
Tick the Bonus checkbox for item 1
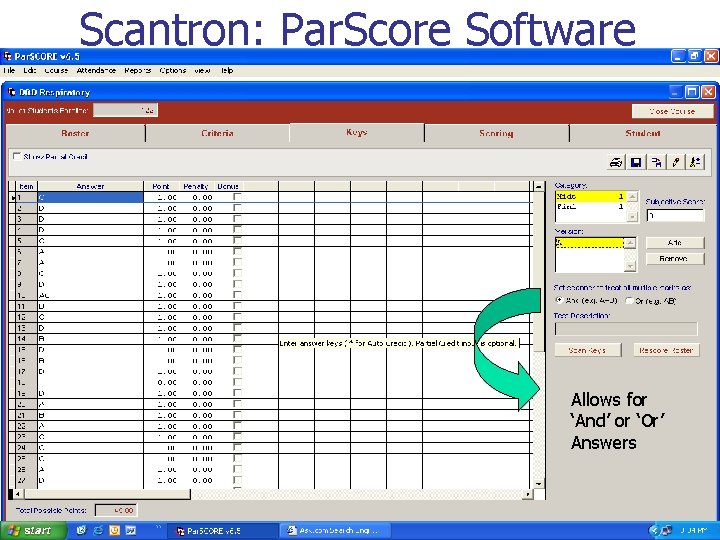[237, 197]
